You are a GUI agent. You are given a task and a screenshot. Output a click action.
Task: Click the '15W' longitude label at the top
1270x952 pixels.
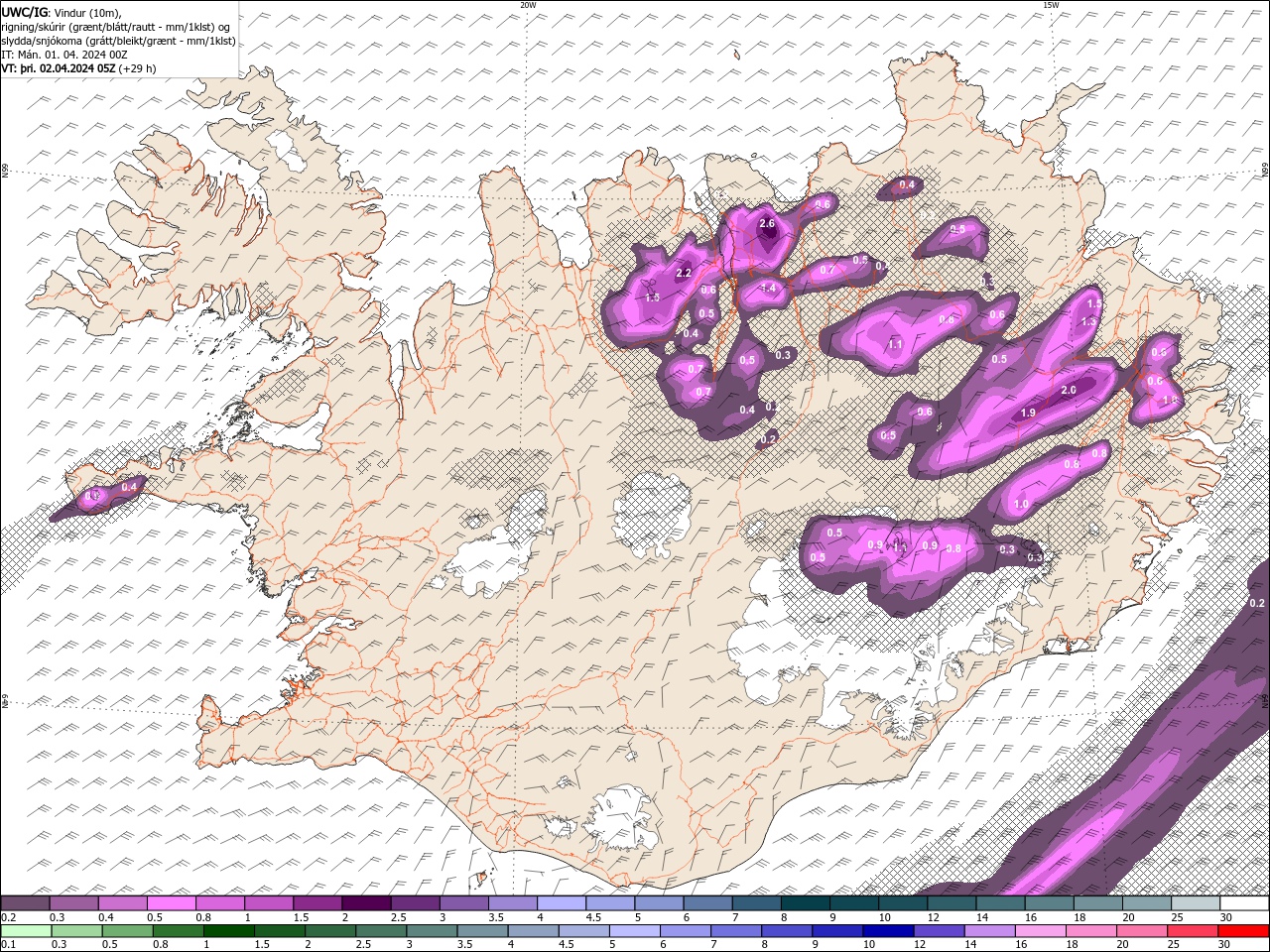tap(1051, 5)
